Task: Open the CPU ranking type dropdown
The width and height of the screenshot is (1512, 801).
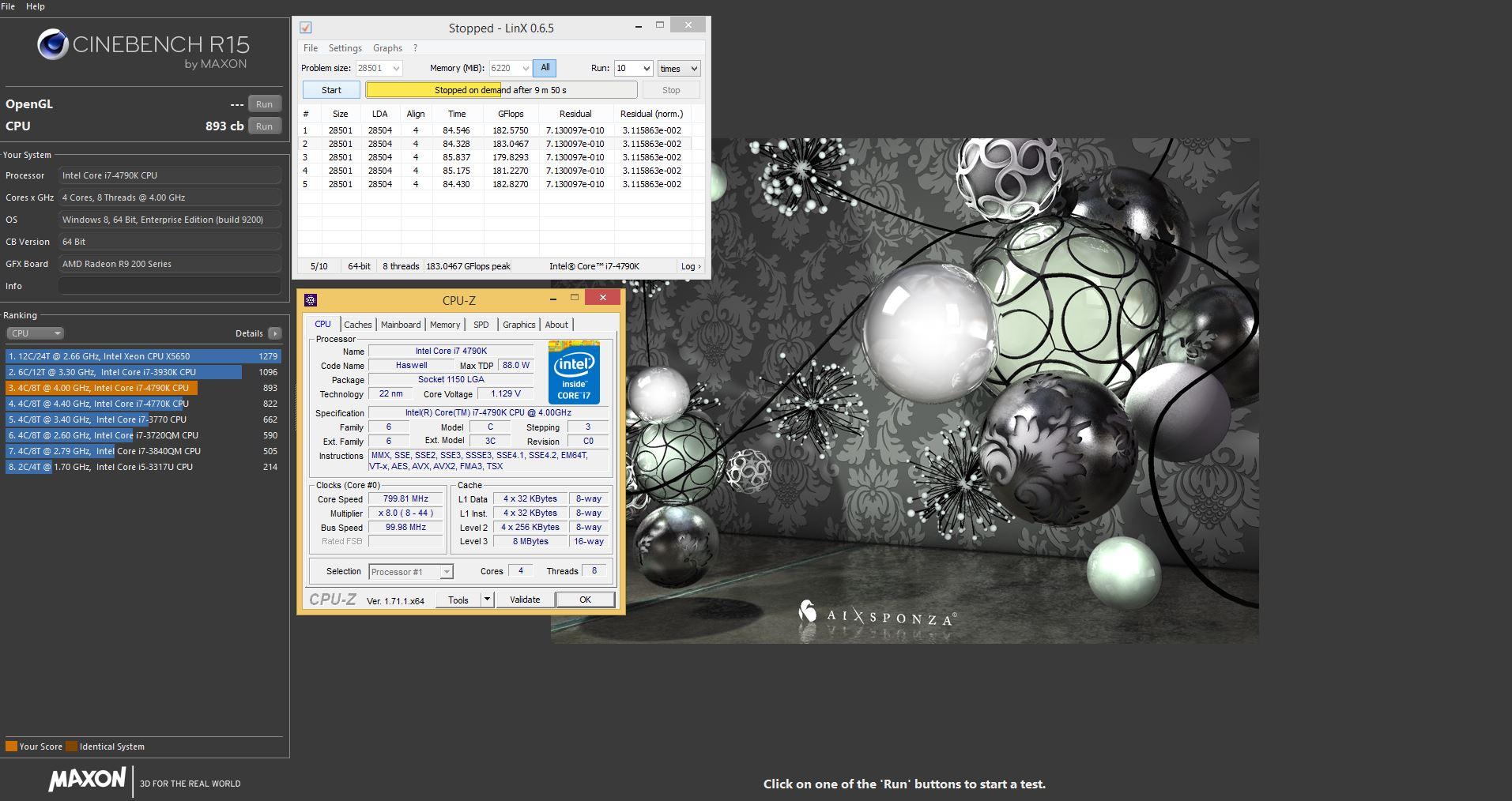Action: pyautogui.click(x=35, y=333)
